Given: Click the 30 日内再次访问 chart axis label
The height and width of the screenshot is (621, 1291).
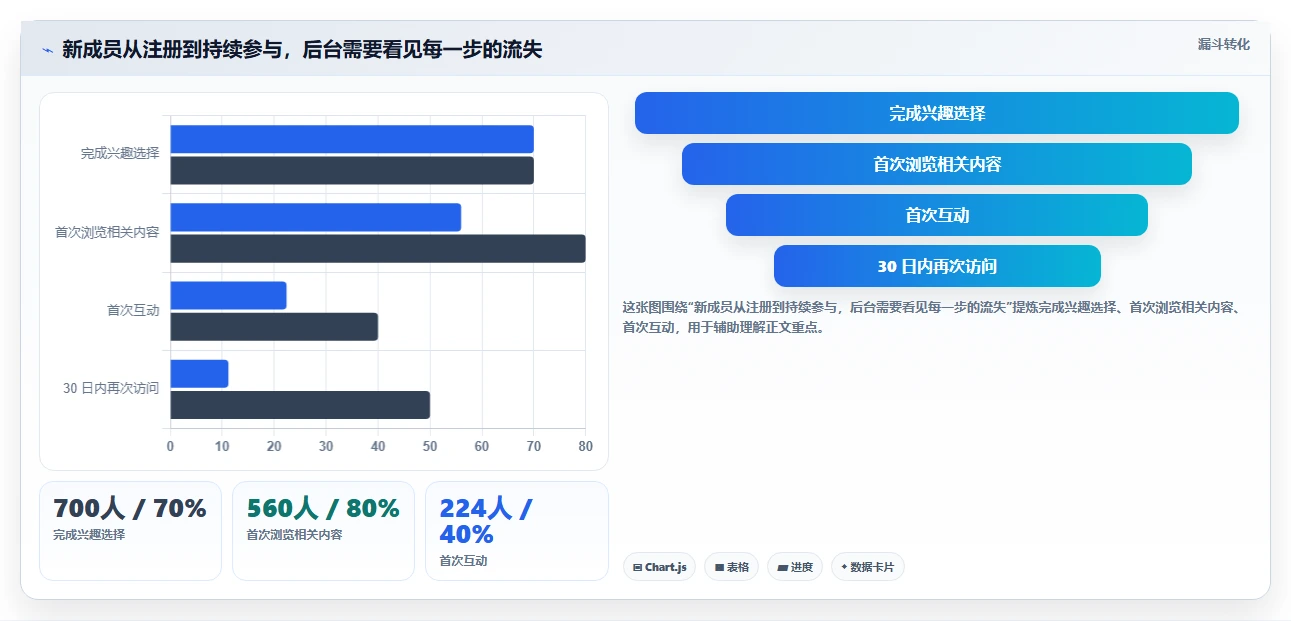Looking at the screenshot, I should pyautogui.click(x=111, y=388).
